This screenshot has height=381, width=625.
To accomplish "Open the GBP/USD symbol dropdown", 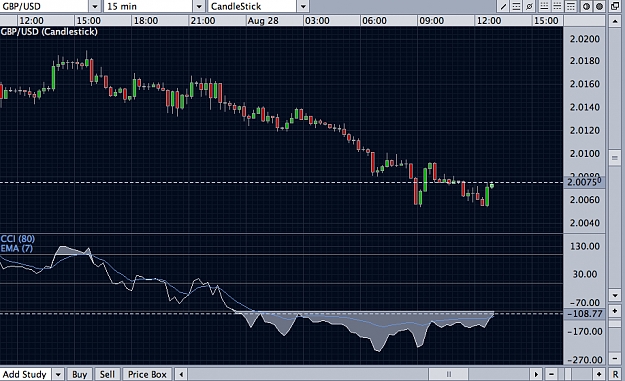I will click(x=95, y=6).
